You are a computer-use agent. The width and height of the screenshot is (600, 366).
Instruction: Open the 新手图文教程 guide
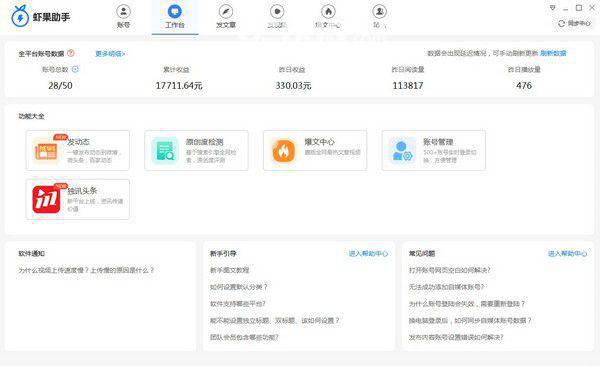point(229,270)
